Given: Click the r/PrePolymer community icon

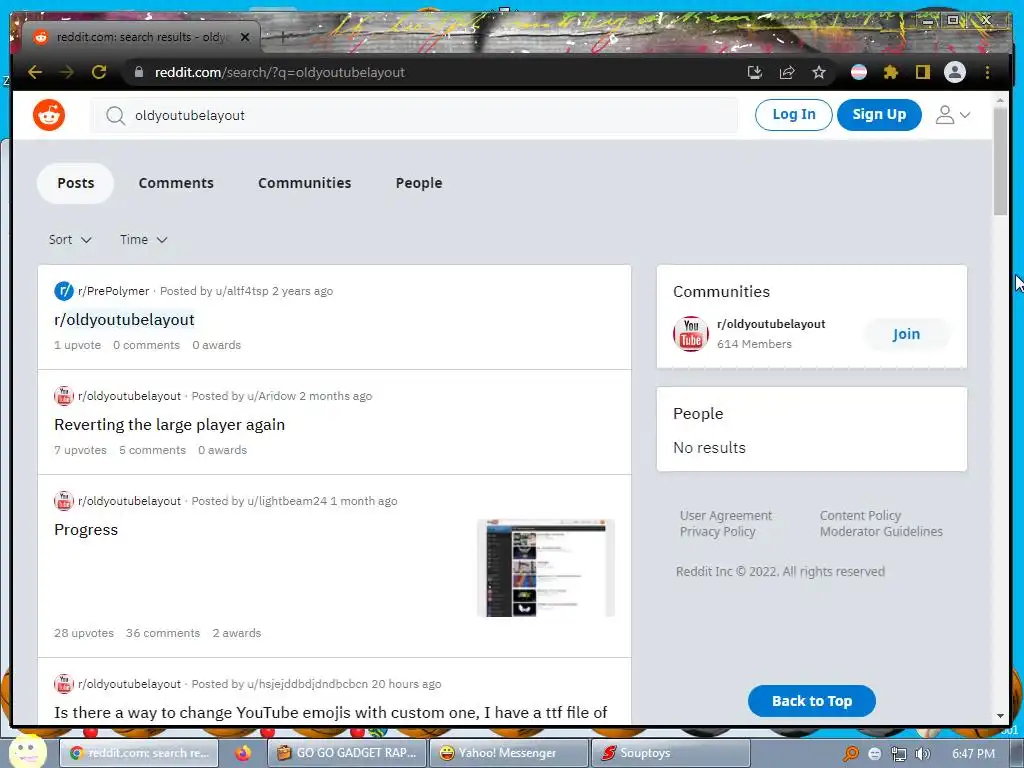Looking at the screenshot, I should point(64,291).
